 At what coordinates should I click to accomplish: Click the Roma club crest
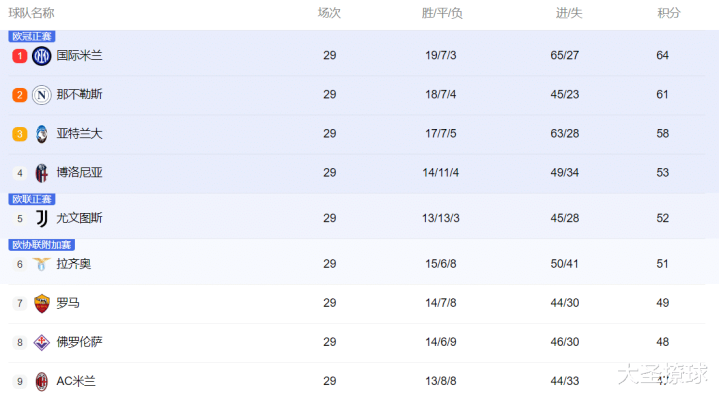coord(41,303)
